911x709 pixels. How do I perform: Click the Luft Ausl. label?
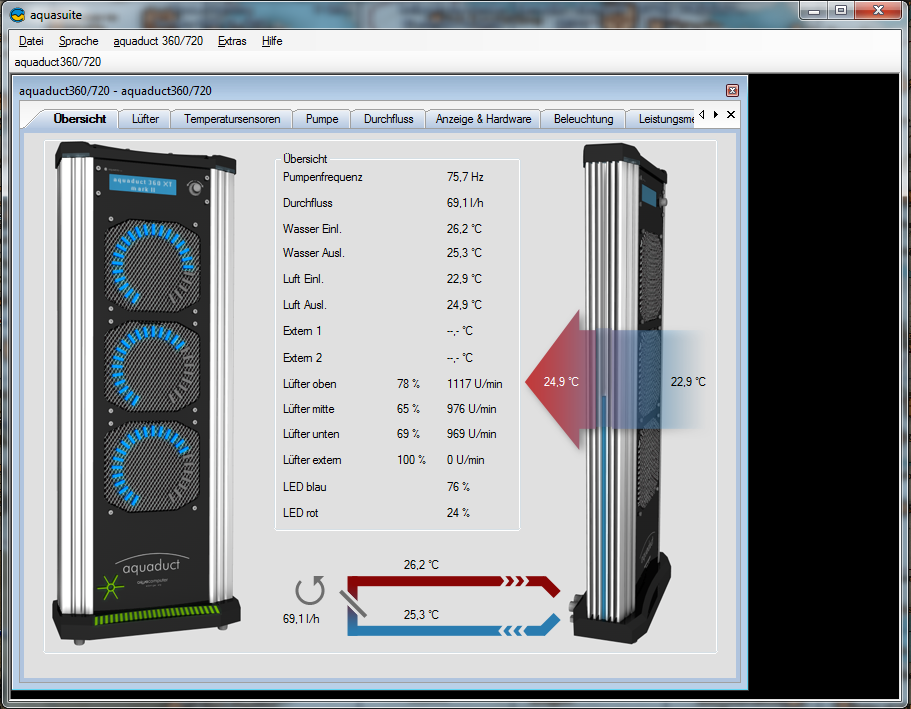click(304, 305)
